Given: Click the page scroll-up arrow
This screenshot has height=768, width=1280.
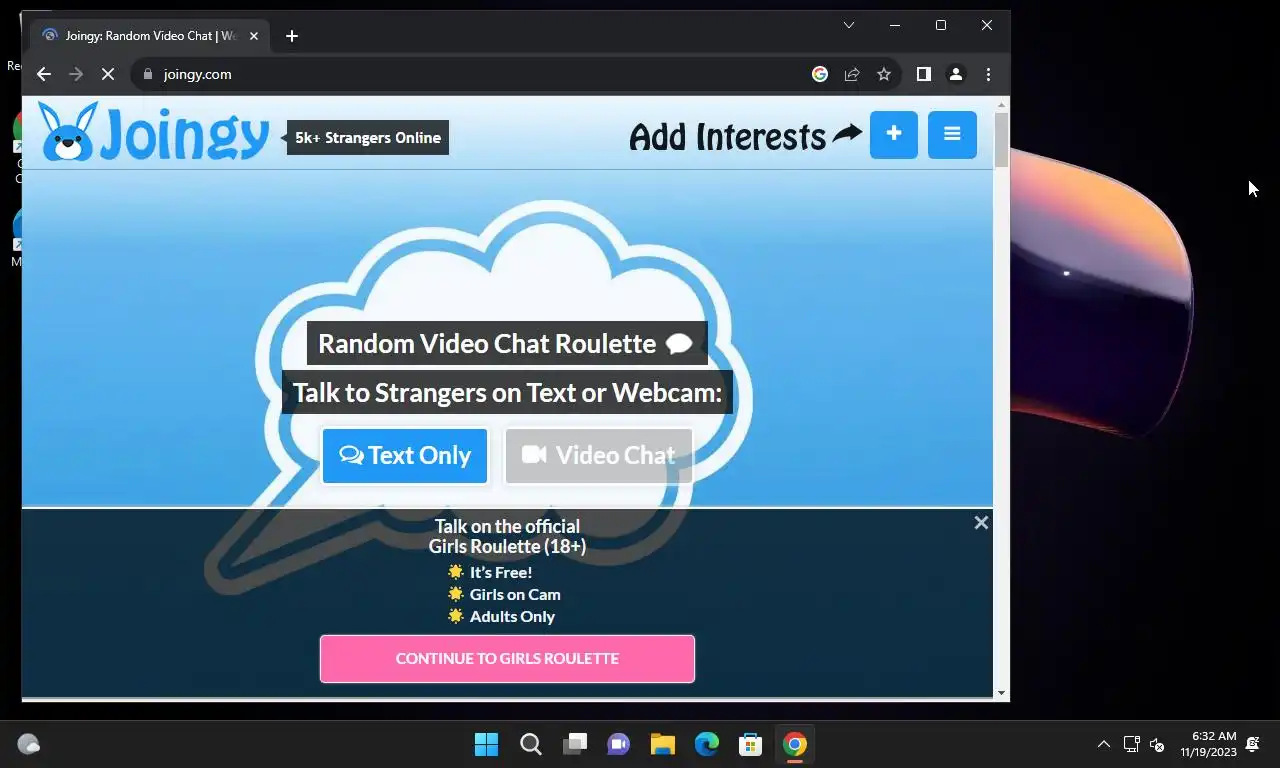Looking at the screenshot, I should click(x=1002, y=104).
